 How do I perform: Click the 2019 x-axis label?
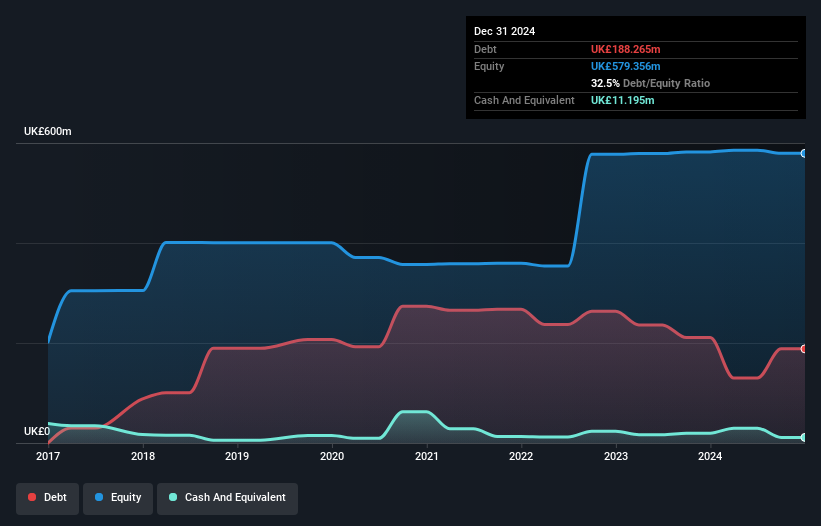[x=237, y=456]
